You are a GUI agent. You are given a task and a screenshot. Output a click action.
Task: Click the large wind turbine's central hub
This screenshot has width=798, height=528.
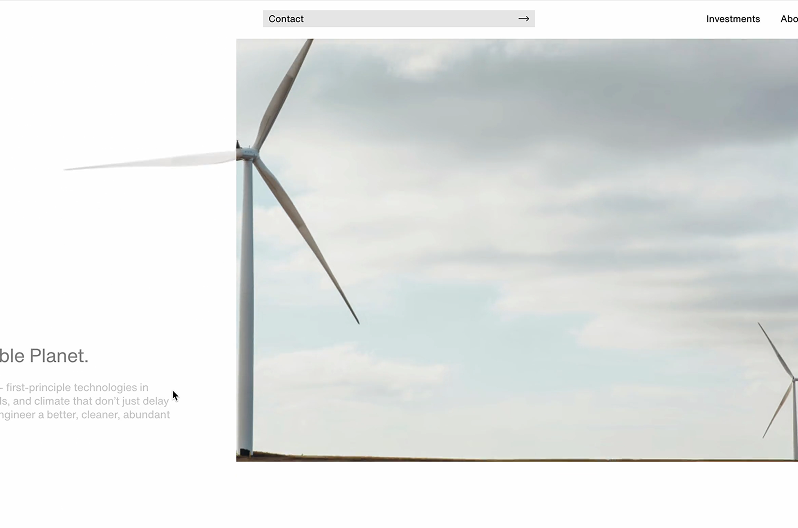(247, 154)
